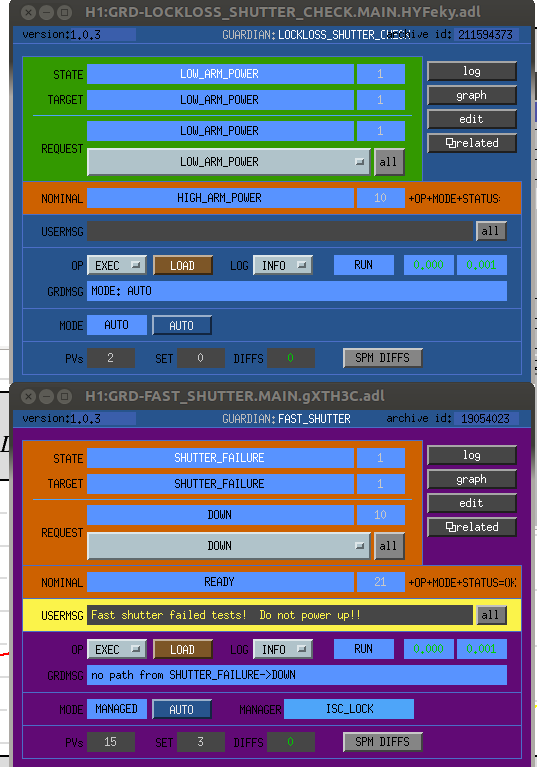Open graph in FAST_SHUTTER window

click(471, 479)
